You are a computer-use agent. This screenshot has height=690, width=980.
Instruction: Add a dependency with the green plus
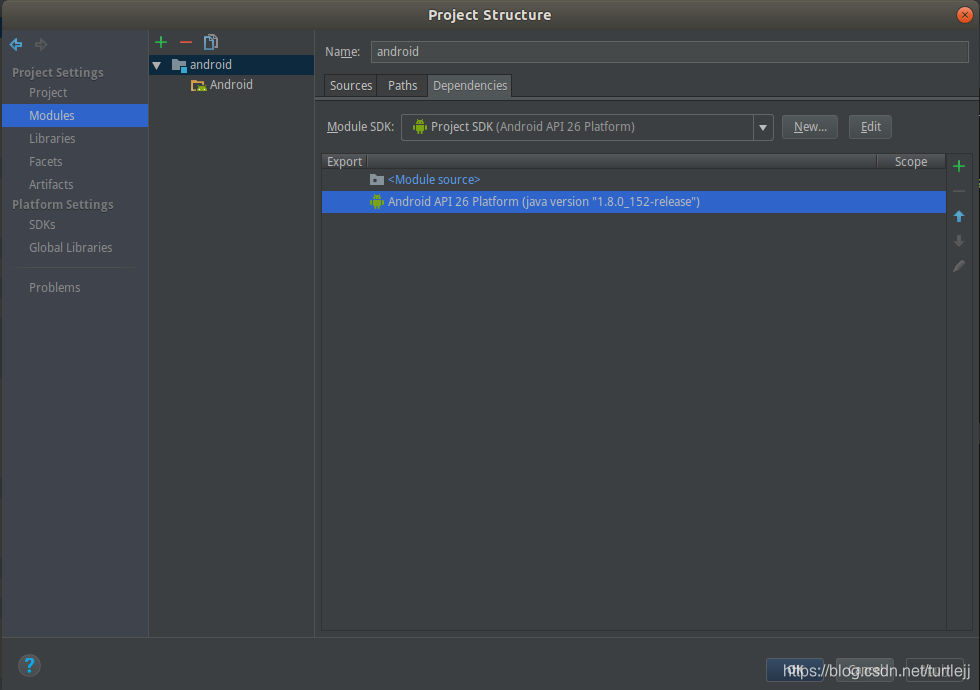coord(959,166)
